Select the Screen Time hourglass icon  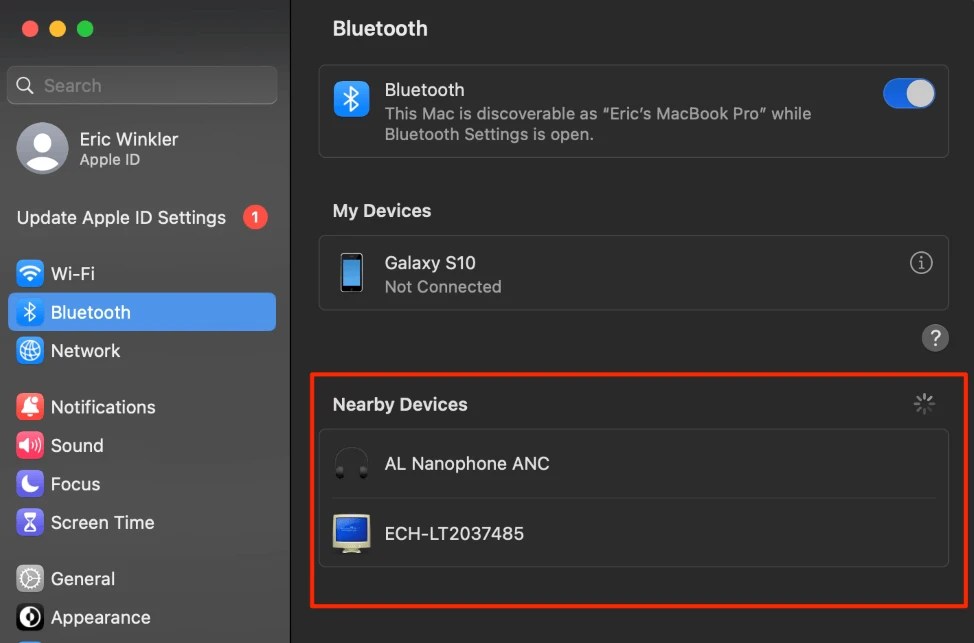30,522
